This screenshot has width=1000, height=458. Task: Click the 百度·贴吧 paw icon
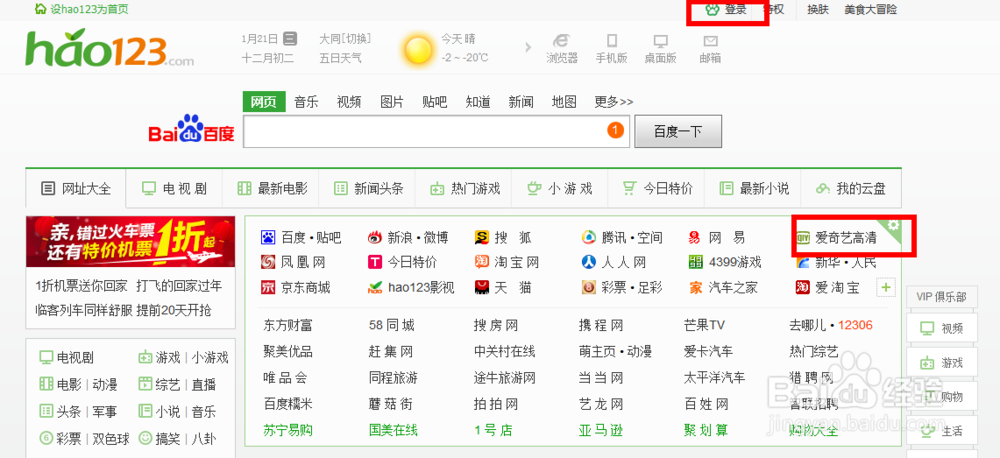[268, 238]
